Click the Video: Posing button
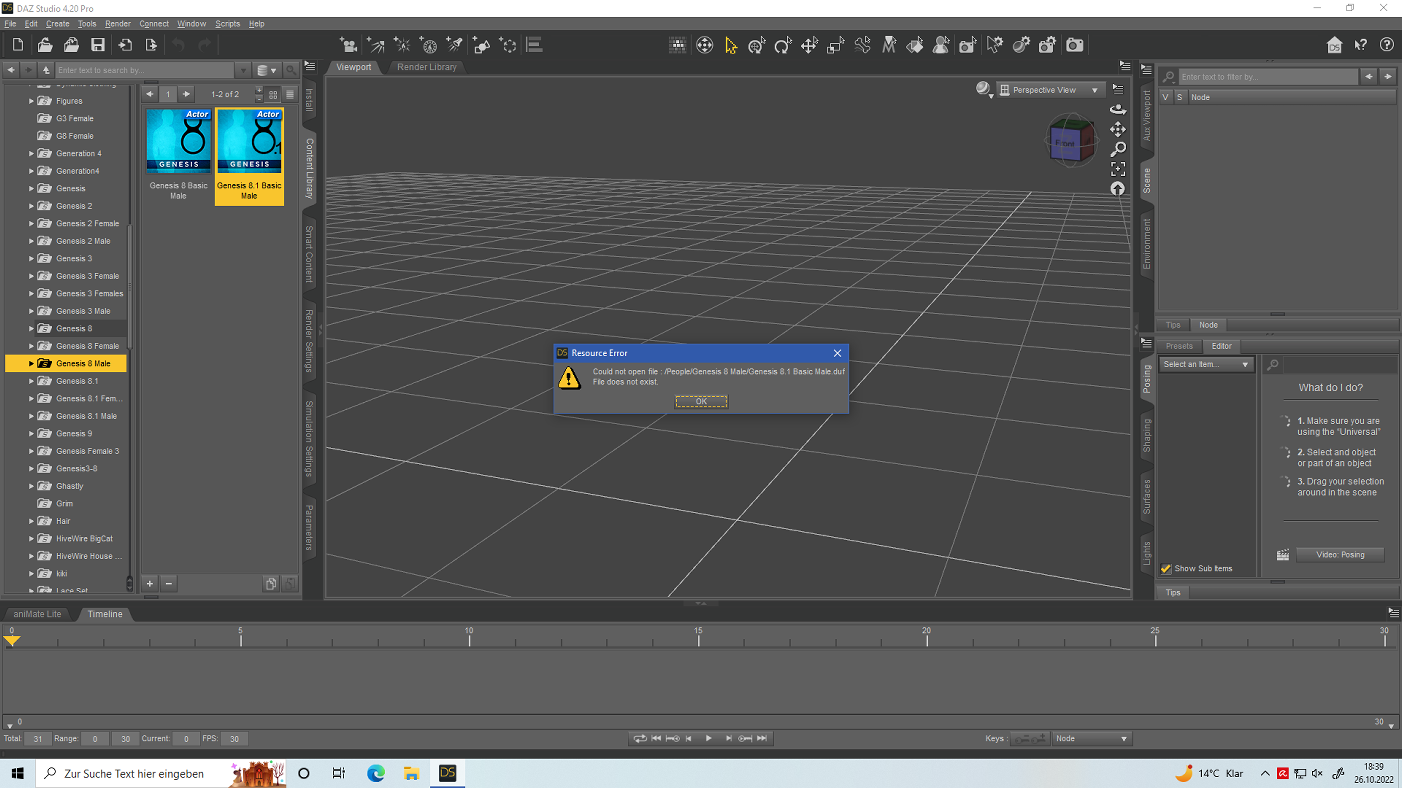This screenshot has width=1402, height=788. [1340, 555]
